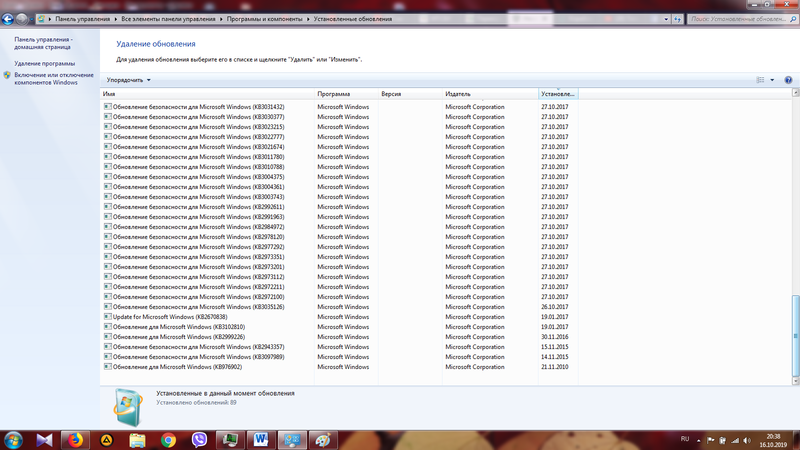Select update KB3004375 row
The width and height of the screenshot is (800, 450).
(x=339, y=177)
